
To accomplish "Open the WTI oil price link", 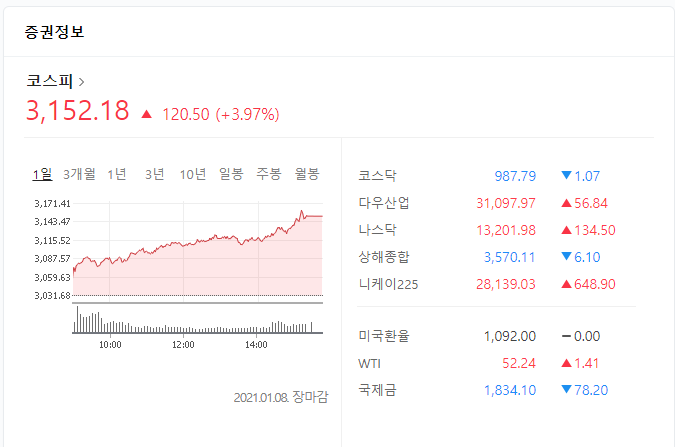I will tap(369, 363).
